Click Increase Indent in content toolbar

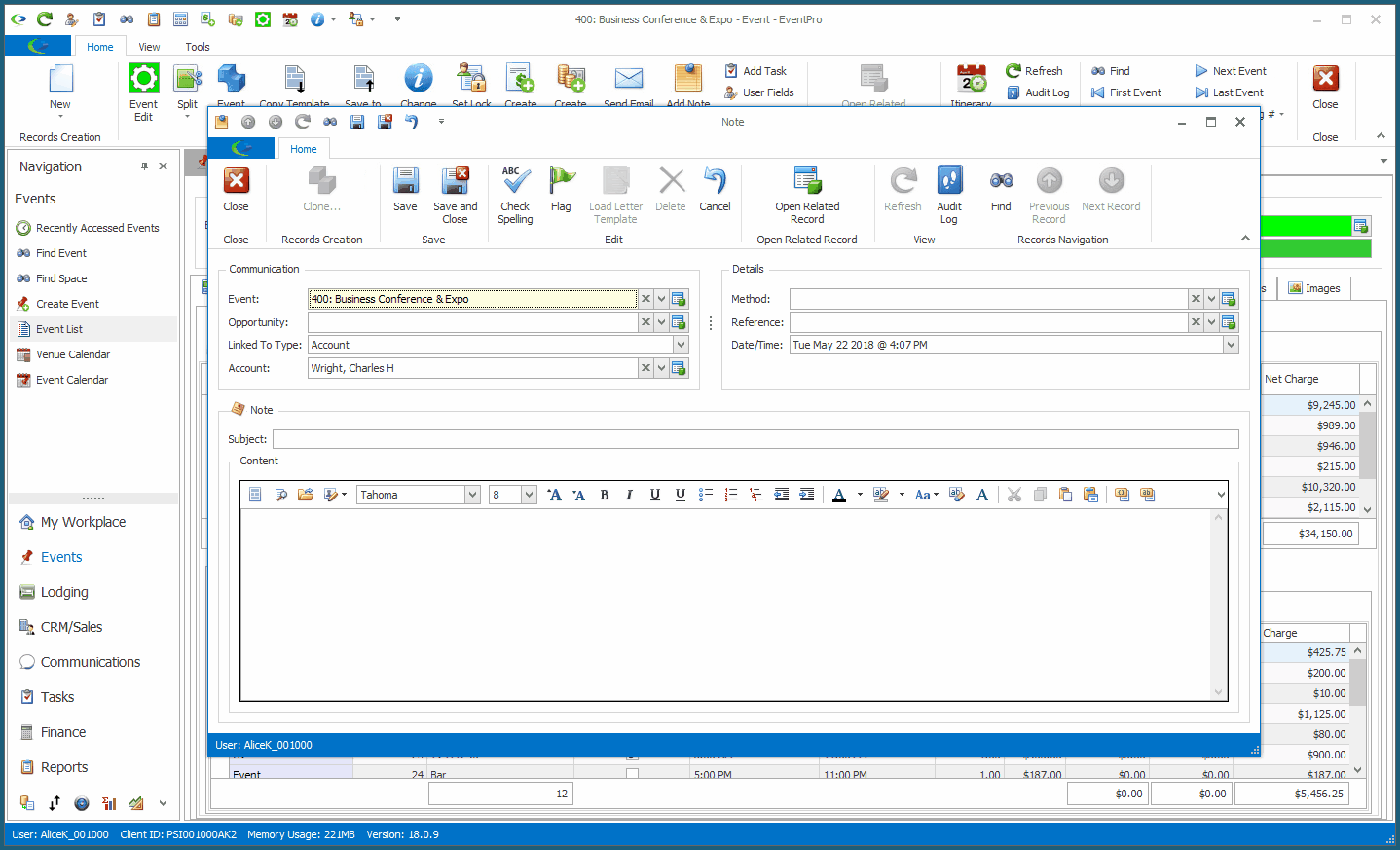[x=807, y=495]
